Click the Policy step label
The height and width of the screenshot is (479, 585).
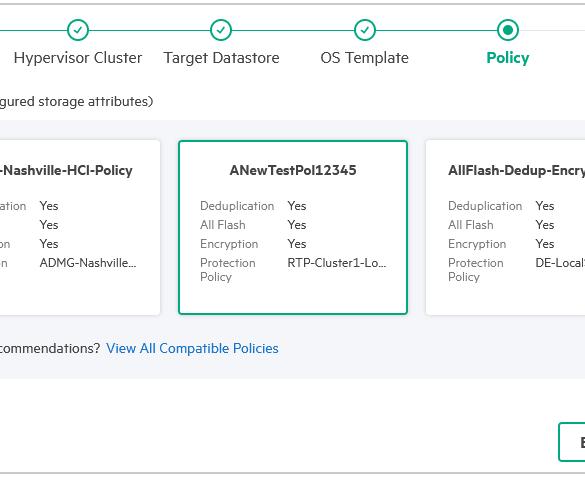[508, 58]
